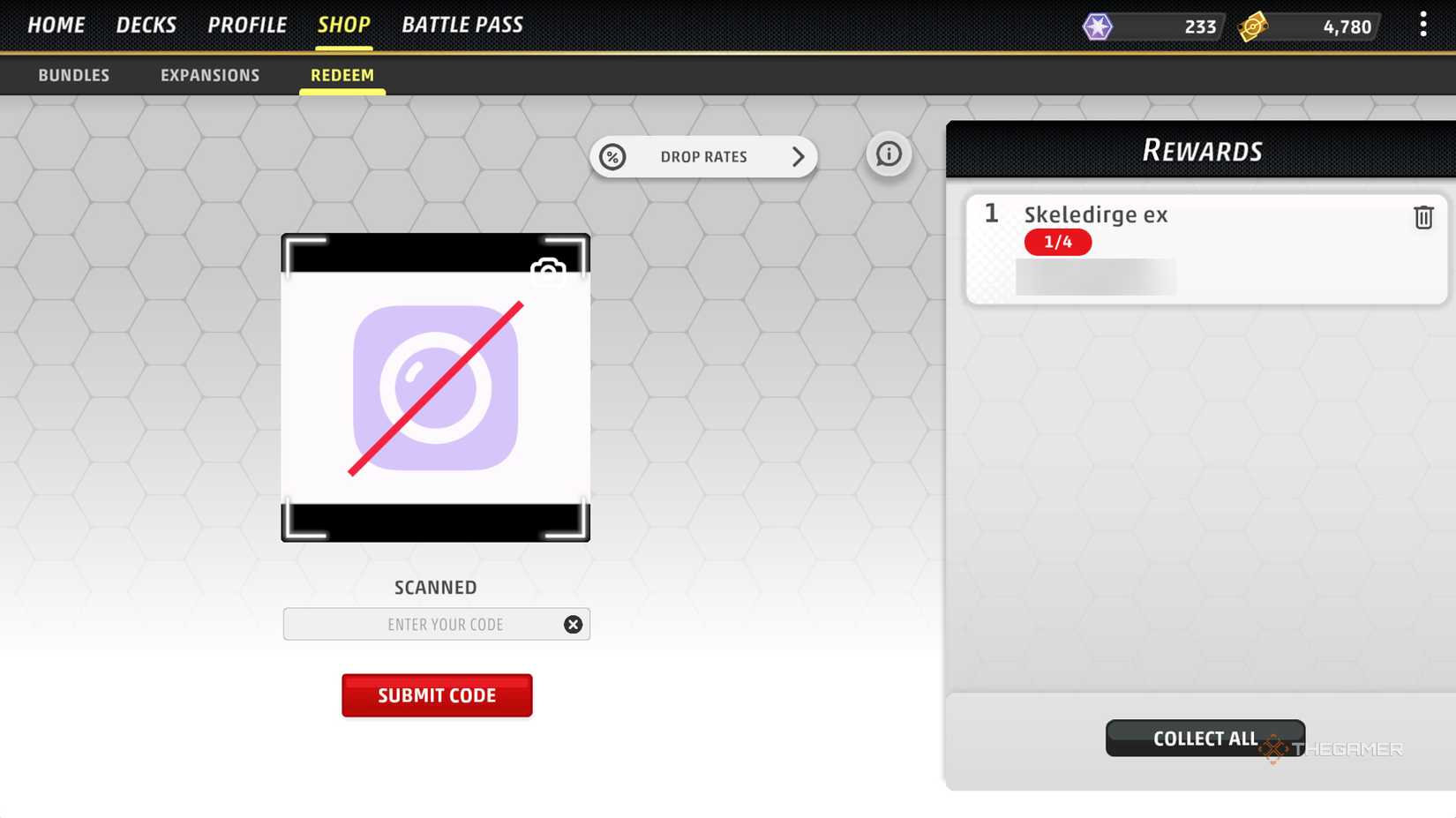Click the gold coin currency icon
The height and width of the screenshot is (818, 1456).
point(1252,26)
